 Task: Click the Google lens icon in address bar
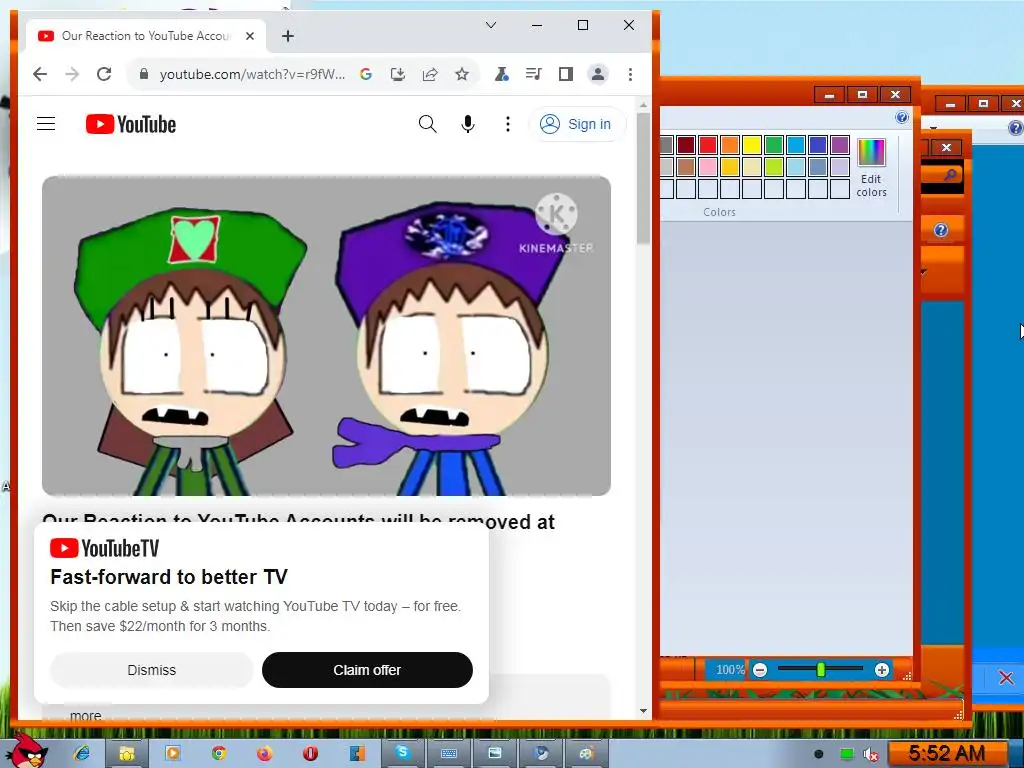(366, 74)
